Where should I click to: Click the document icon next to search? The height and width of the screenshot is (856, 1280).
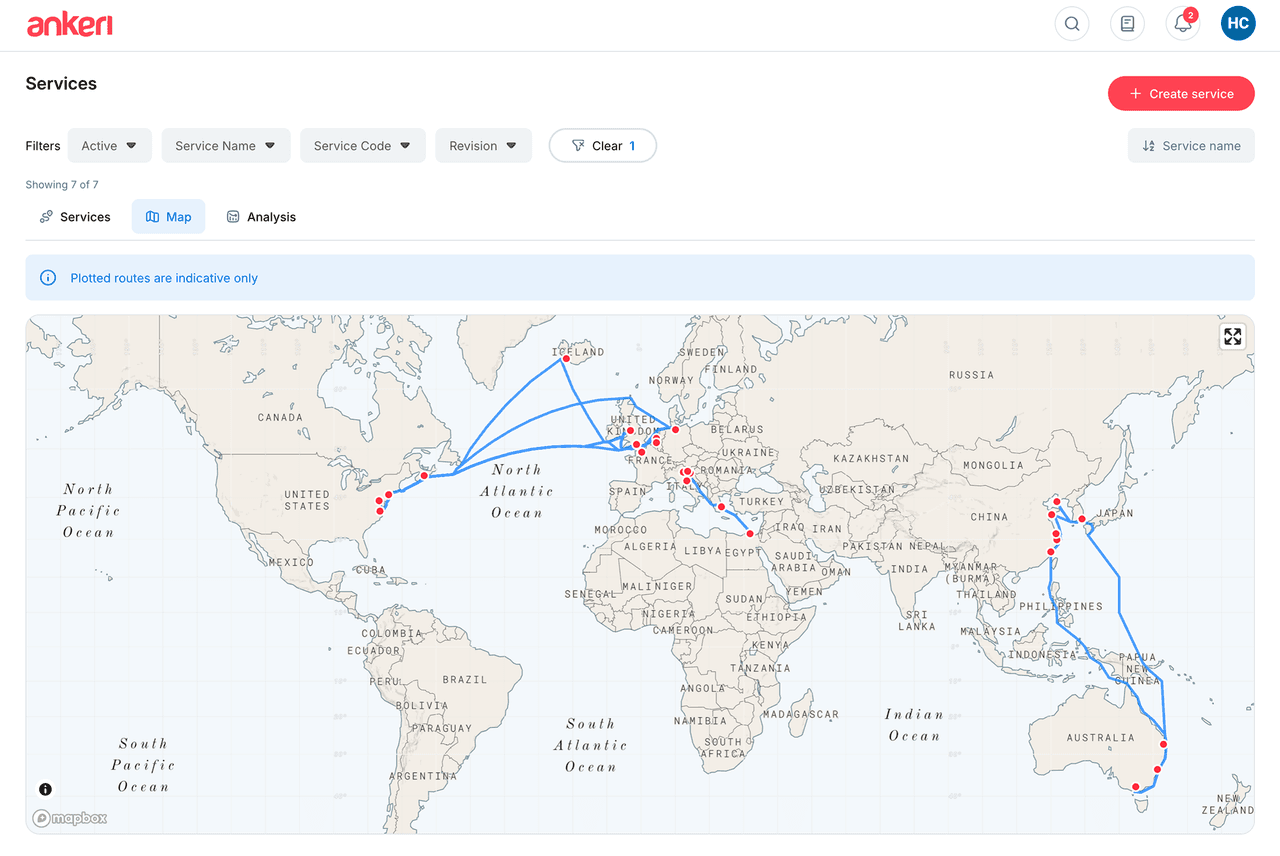(x=1126, y=23)
